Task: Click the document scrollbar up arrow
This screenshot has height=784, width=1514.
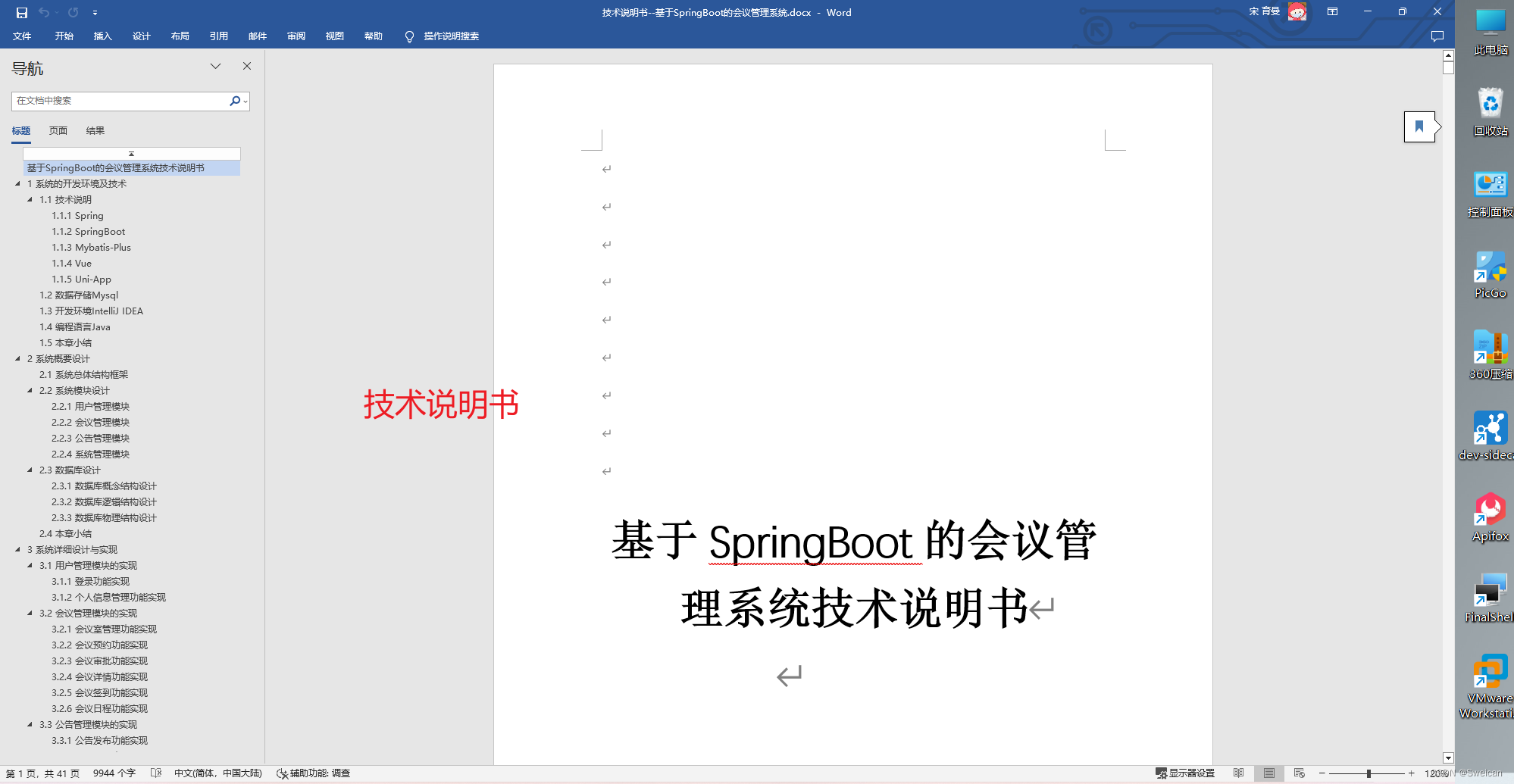Action: coord(1448,55)
